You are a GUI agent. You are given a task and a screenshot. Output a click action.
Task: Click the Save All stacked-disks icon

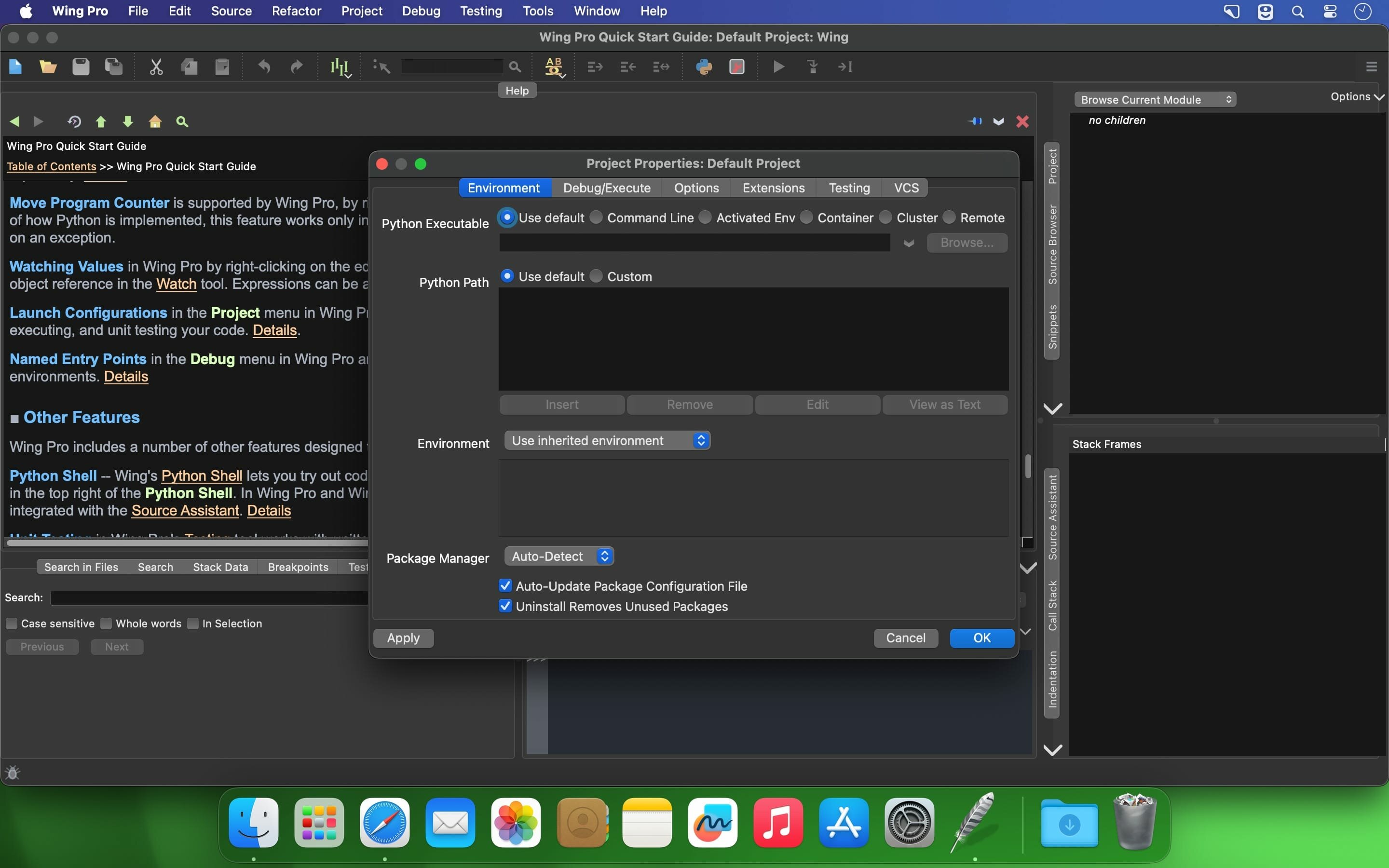coord(114,67)
